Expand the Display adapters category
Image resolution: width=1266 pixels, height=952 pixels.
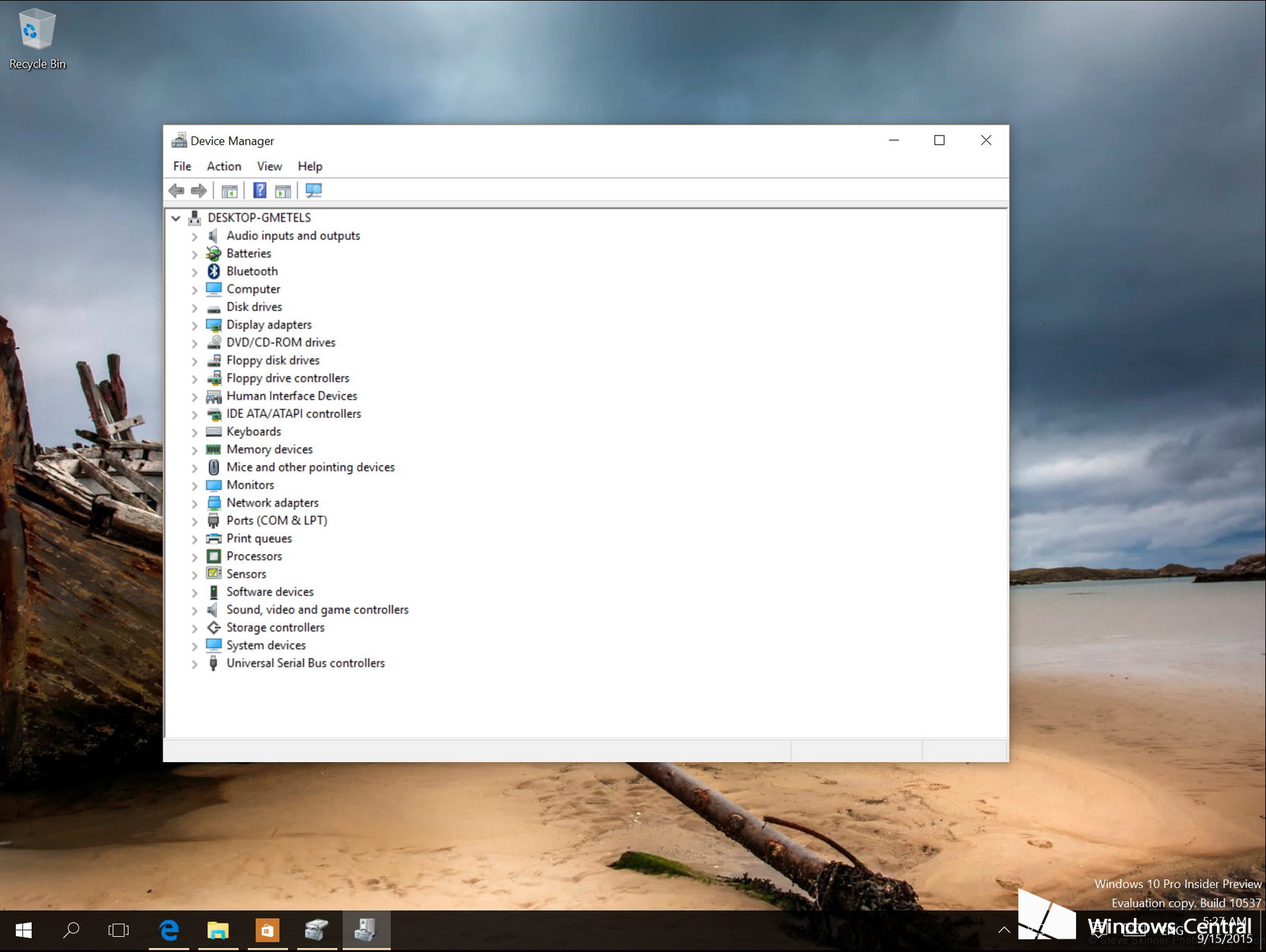[195, 325]
